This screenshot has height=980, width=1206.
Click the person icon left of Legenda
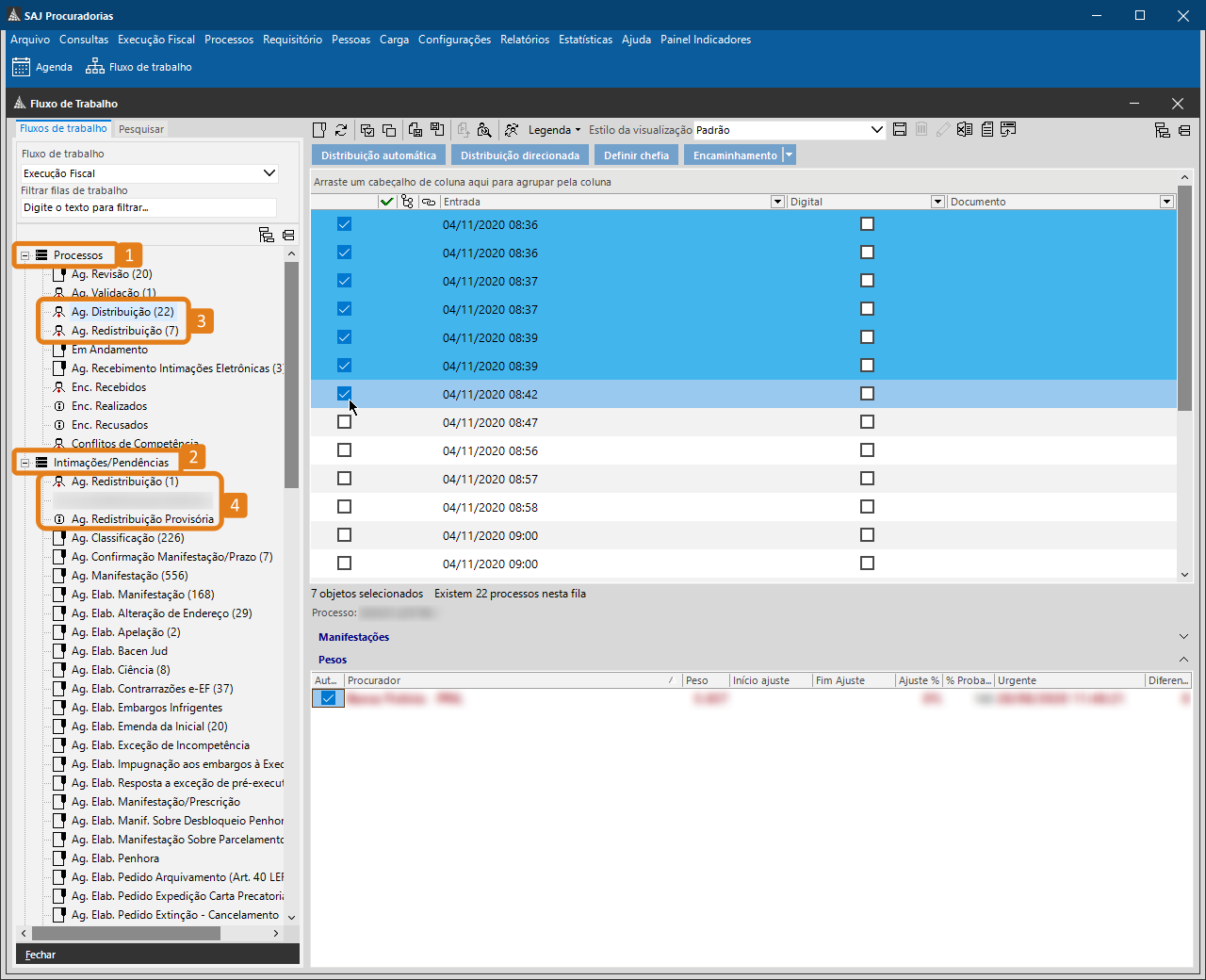[x=512, y=130]
